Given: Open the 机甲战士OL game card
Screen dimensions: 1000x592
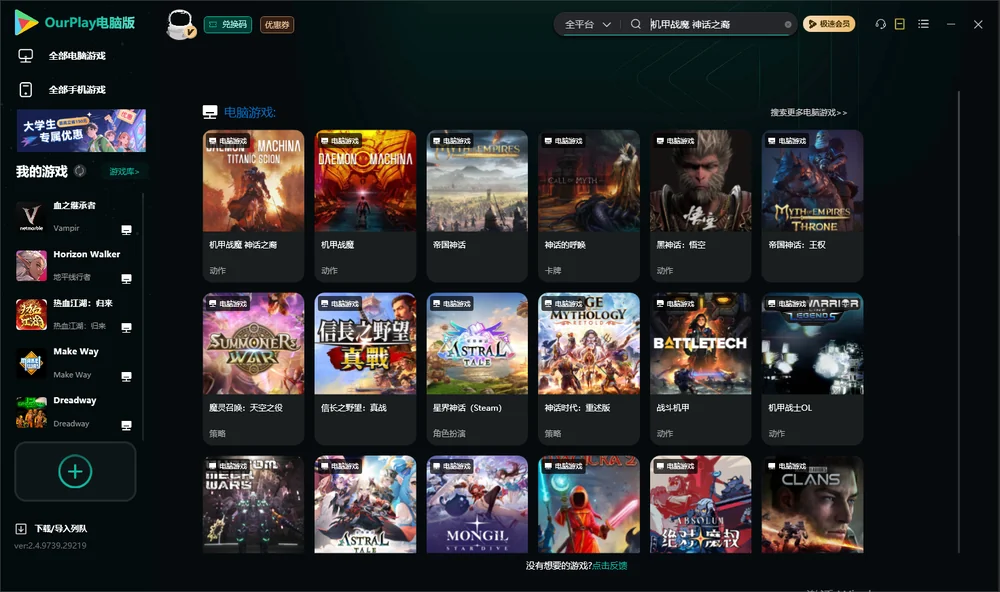Looking at the screenshot, I should click(x=812, y=369).
